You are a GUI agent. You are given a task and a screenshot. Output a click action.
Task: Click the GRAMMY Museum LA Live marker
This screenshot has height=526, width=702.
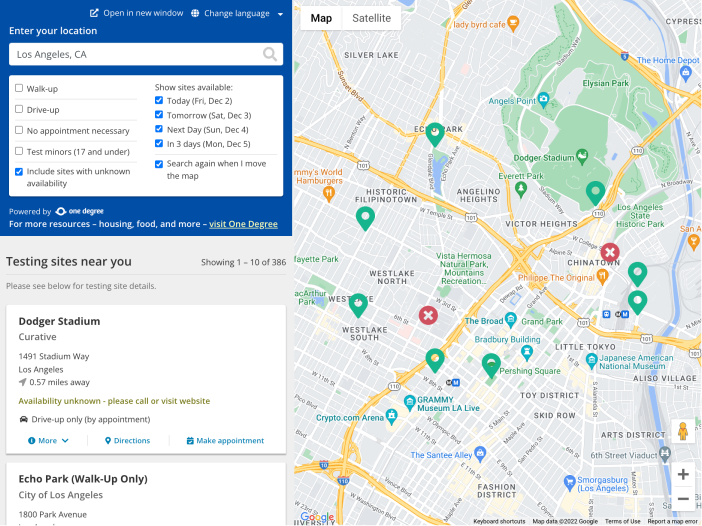[x=410, y=402]
